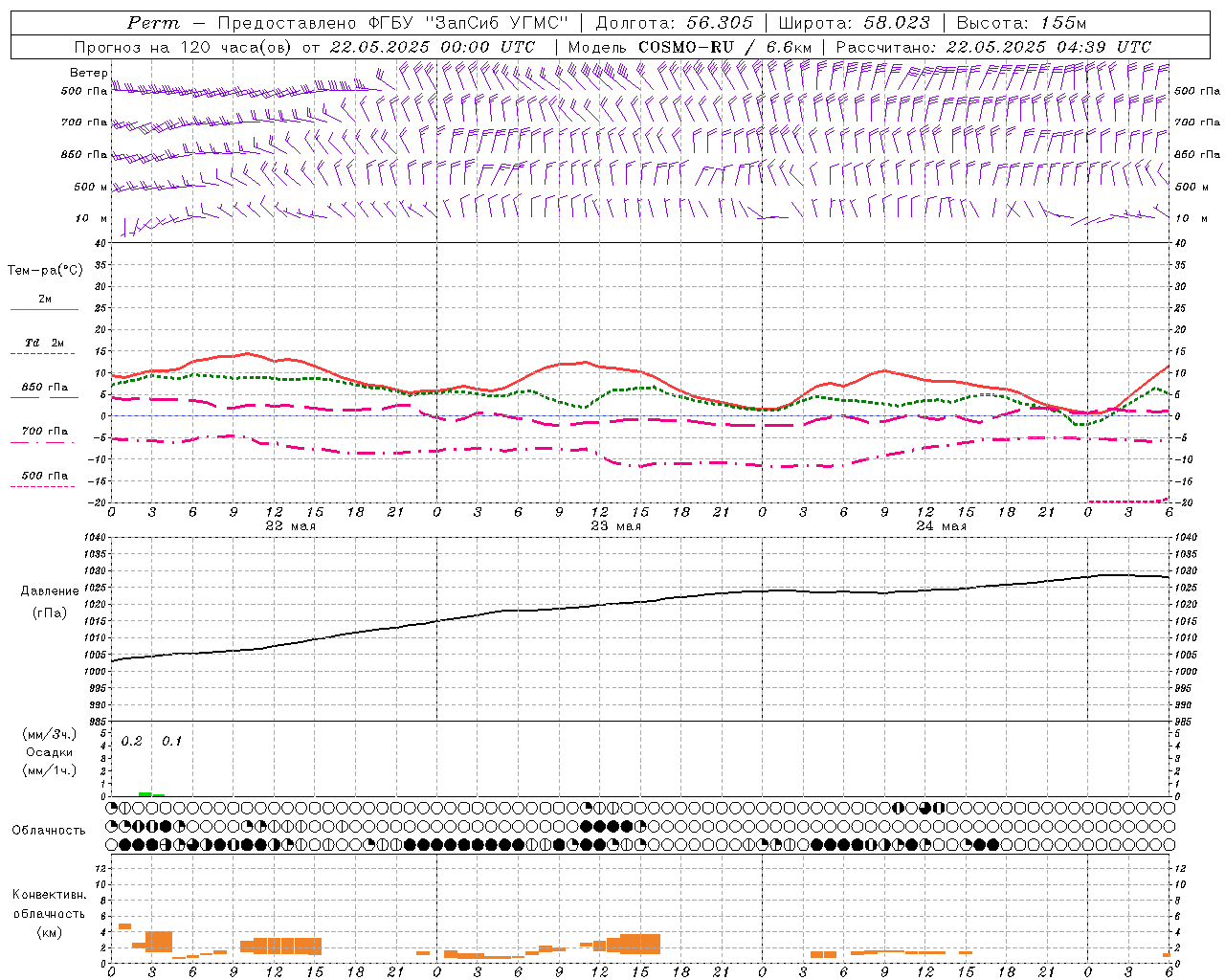The width and height of the screenshot is (1225, 980).
Task: Click the "Рассчитано: 22.05.2025 04:39 UTC" timestamp
Action: (x=994, y=47)
